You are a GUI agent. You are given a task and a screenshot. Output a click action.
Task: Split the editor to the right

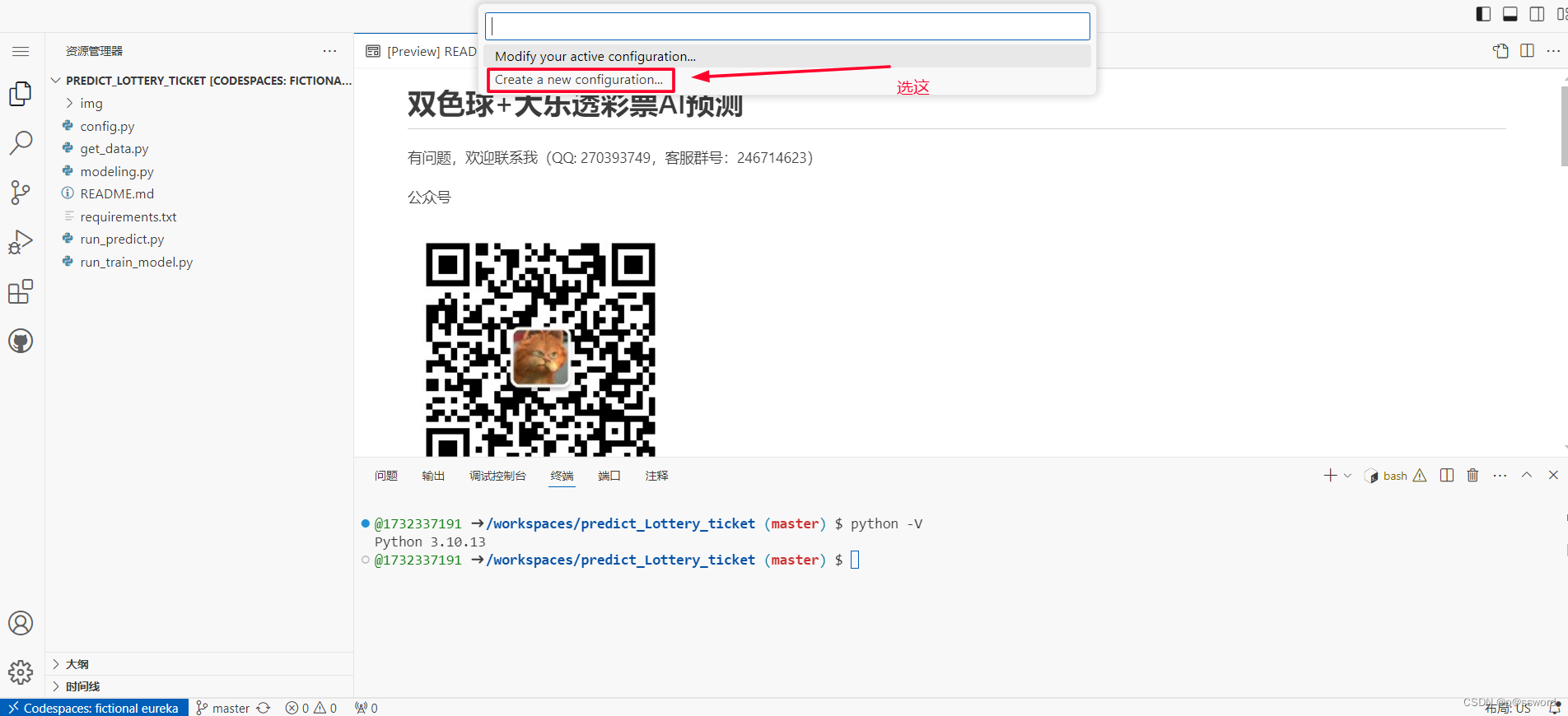(1527, 51)
